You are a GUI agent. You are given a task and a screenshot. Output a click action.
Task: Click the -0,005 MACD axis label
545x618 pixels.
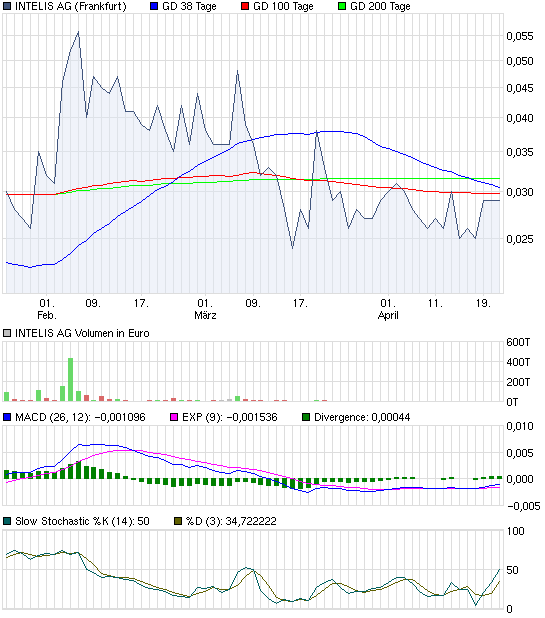tap(524, 506)
